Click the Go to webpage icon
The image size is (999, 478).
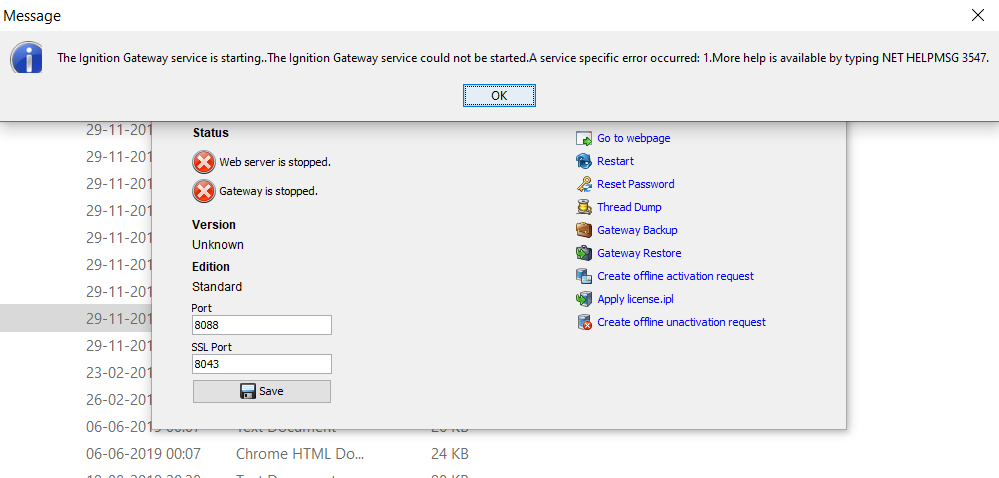tap(584, 138)
